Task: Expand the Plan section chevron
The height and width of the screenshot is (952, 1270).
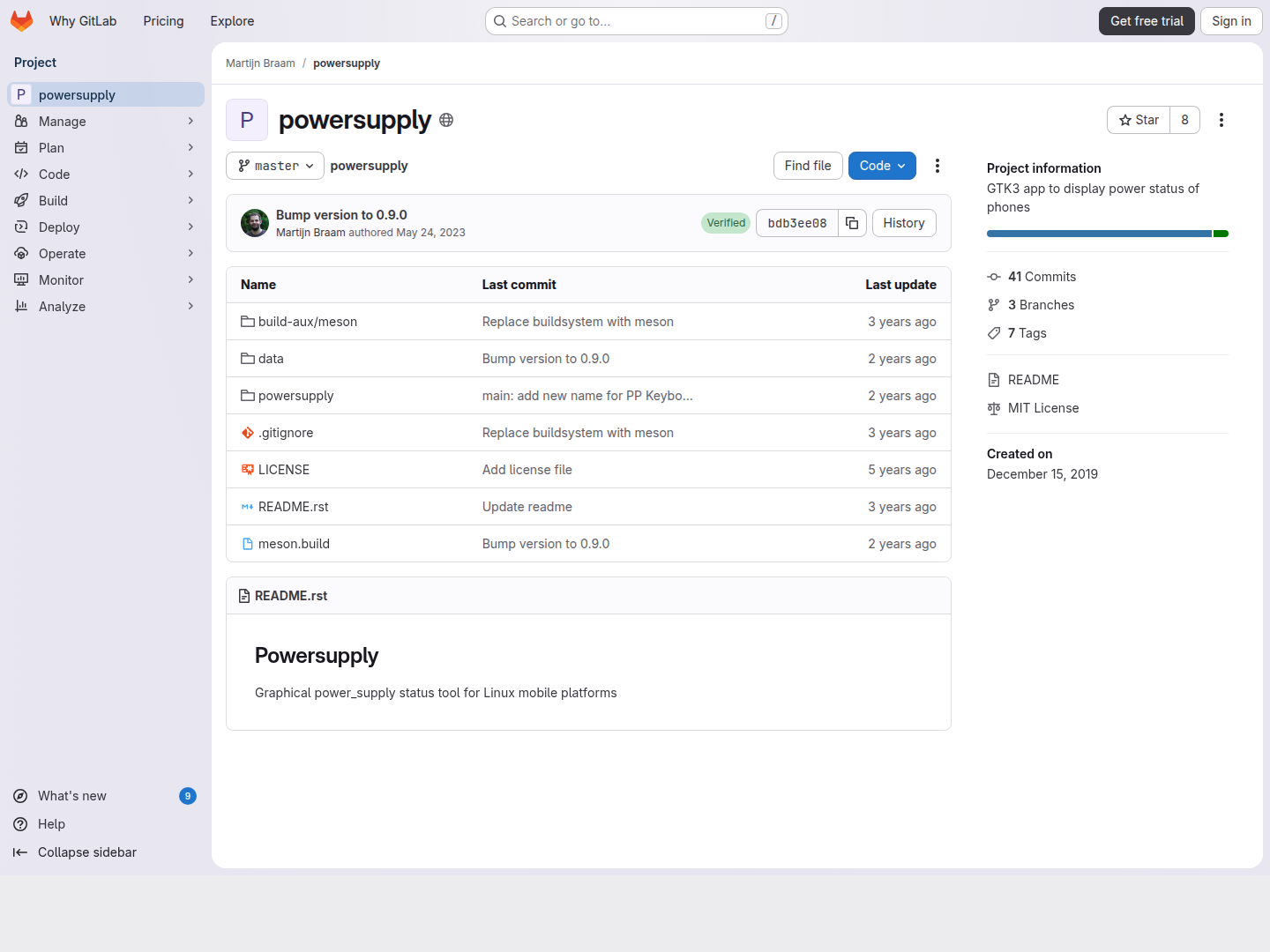Action: pyautogui.click(x=190, y=148)
